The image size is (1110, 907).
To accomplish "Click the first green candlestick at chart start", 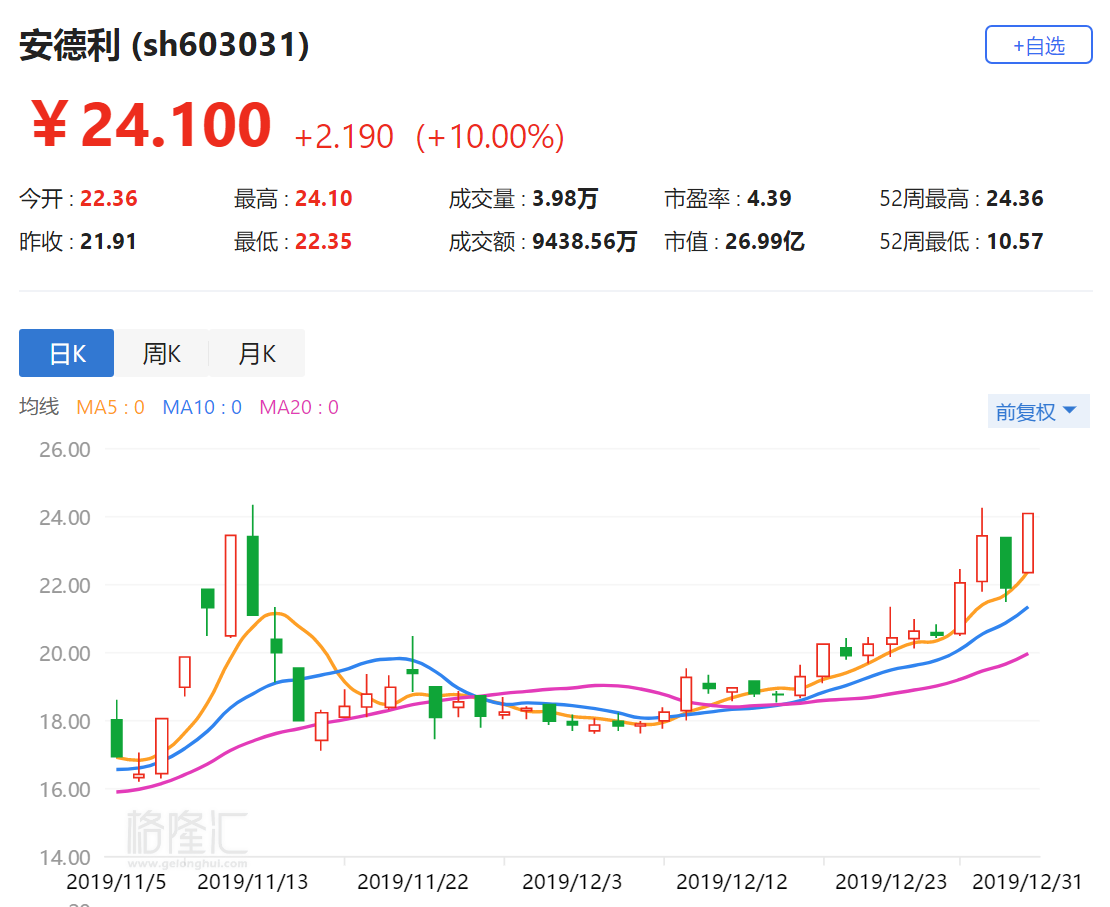I will click(117, 737).
